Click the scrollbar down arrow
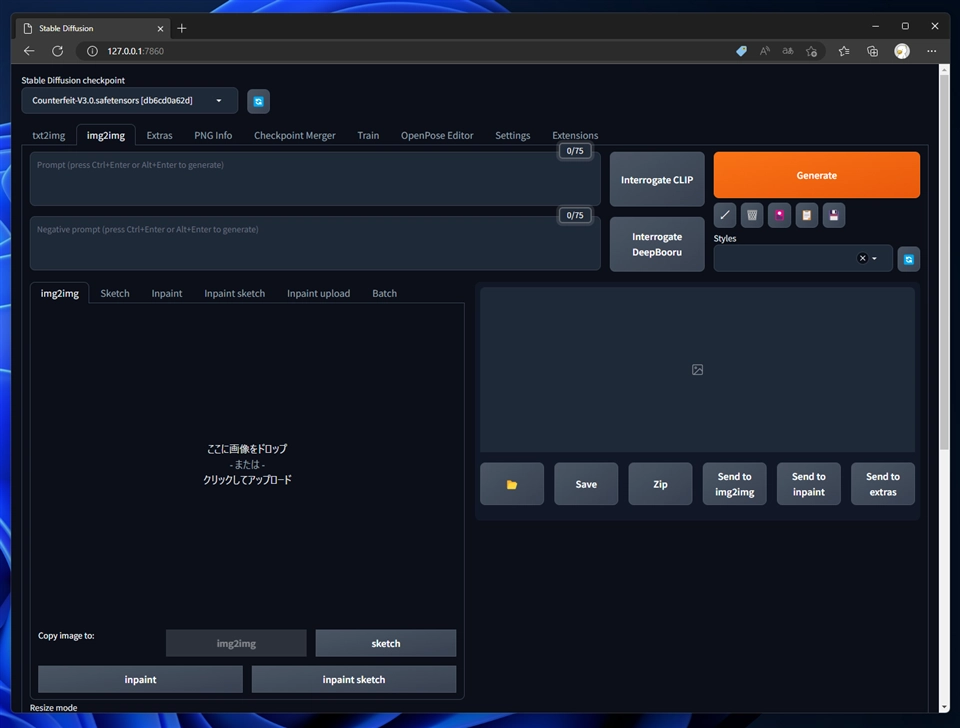 943,707
